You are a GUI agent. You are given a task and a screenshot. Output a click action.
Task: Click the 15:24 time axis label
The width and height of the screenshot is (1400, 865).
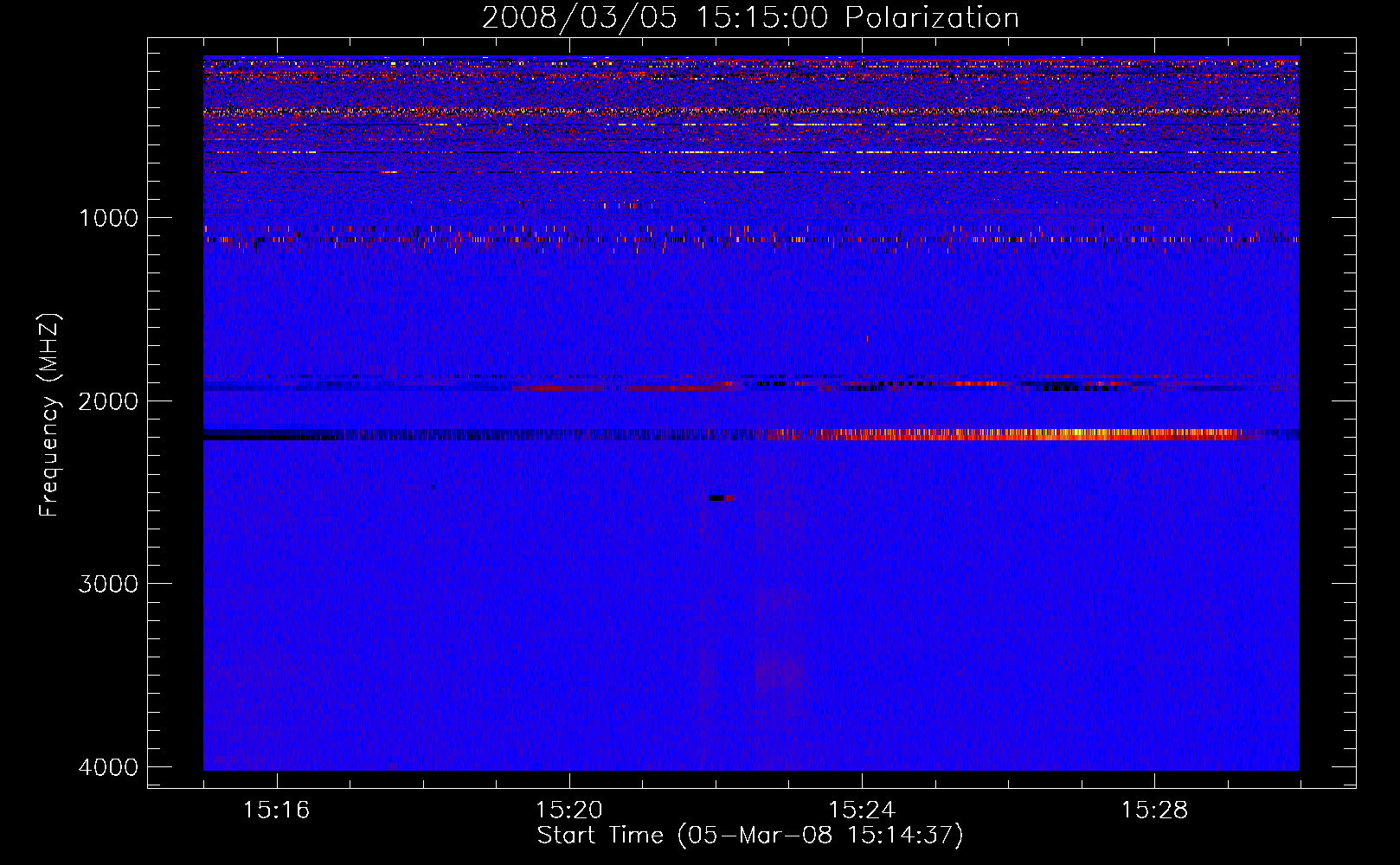click(862, 811)
